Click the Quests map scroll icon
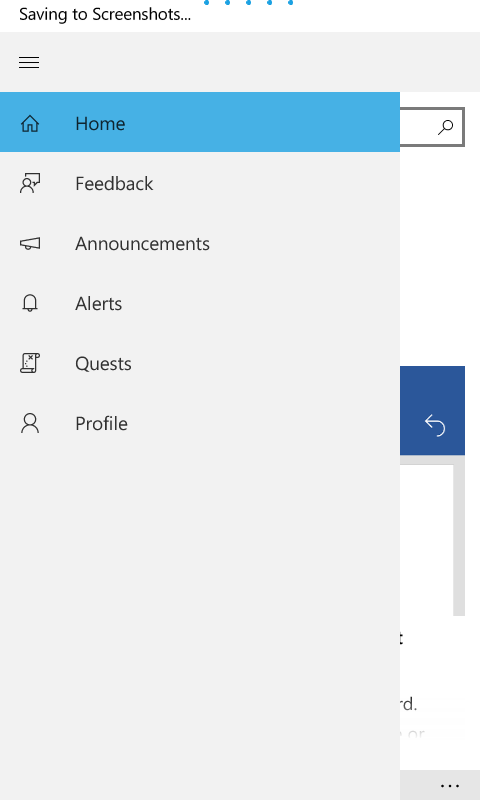Image resolution: width=480 pixels, height=800 pixels. pyautogui.click(x=30, y=363)
